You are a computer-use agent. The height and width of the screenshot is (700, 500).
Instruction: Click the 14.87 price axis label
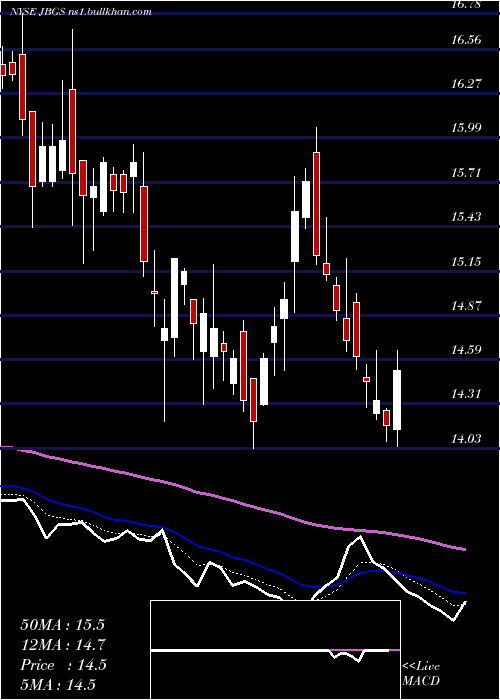coord(466,306)
